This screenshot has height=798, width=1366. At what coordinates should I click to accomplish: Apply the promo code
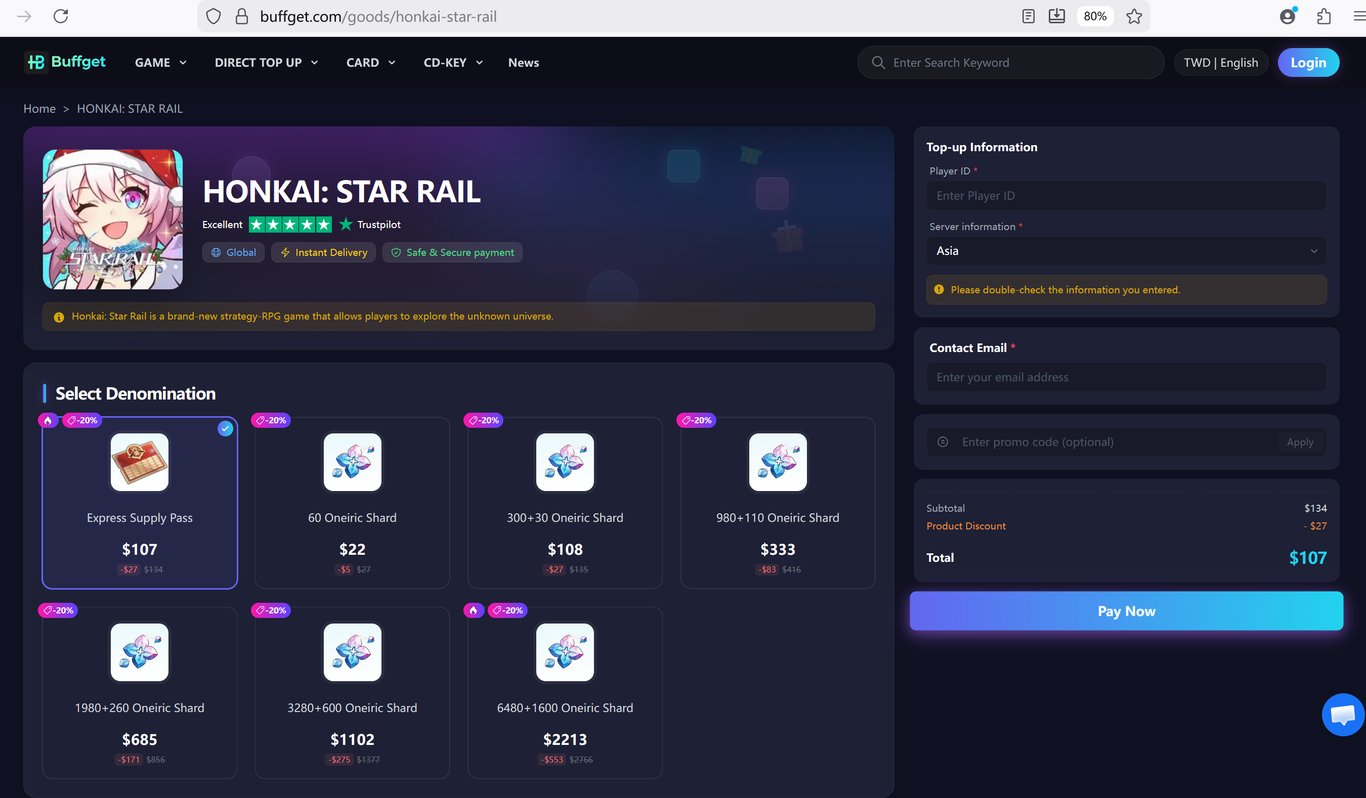pyautogui.click(x=1300, y=442)
